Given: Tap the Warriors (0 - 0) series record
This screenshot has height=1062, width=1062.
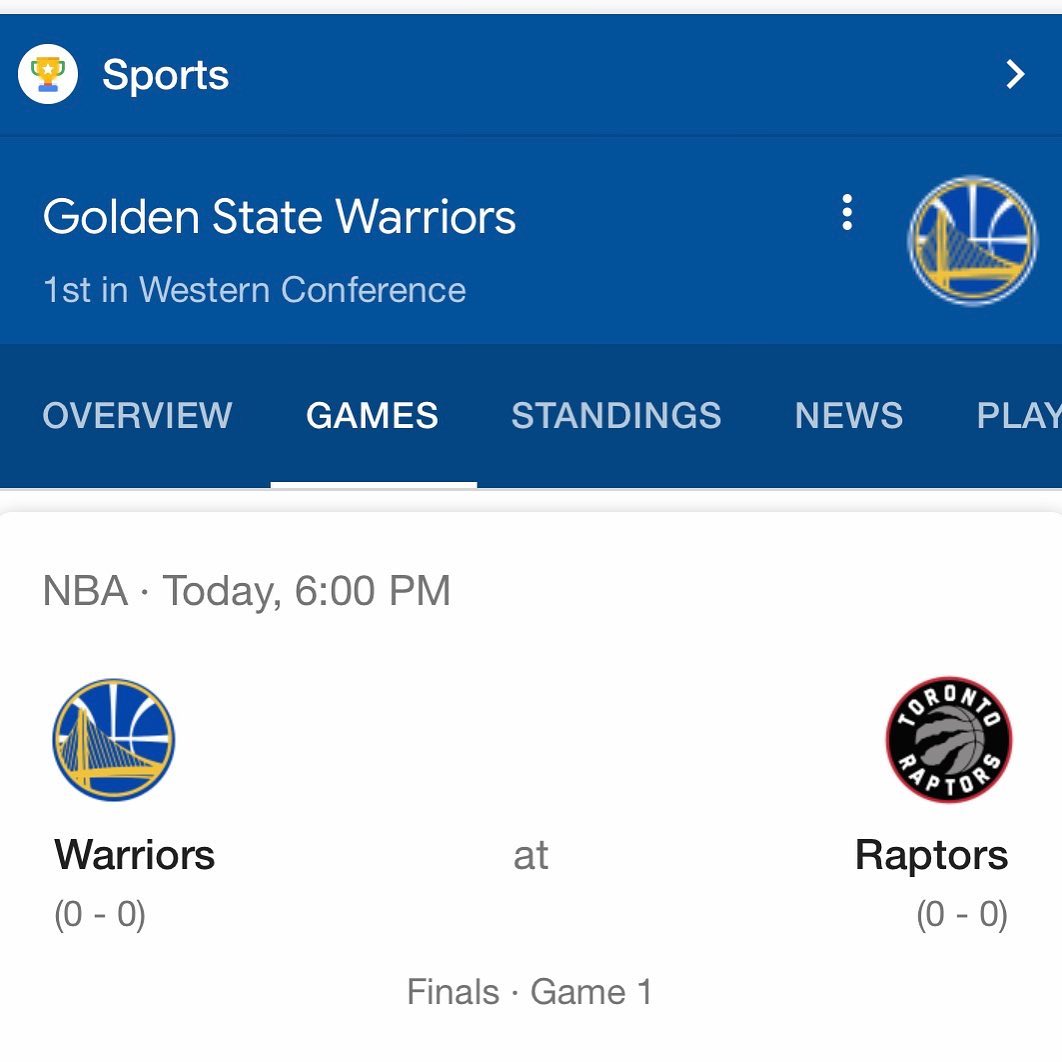Looking at the screenshot, I should coord(100,914).
